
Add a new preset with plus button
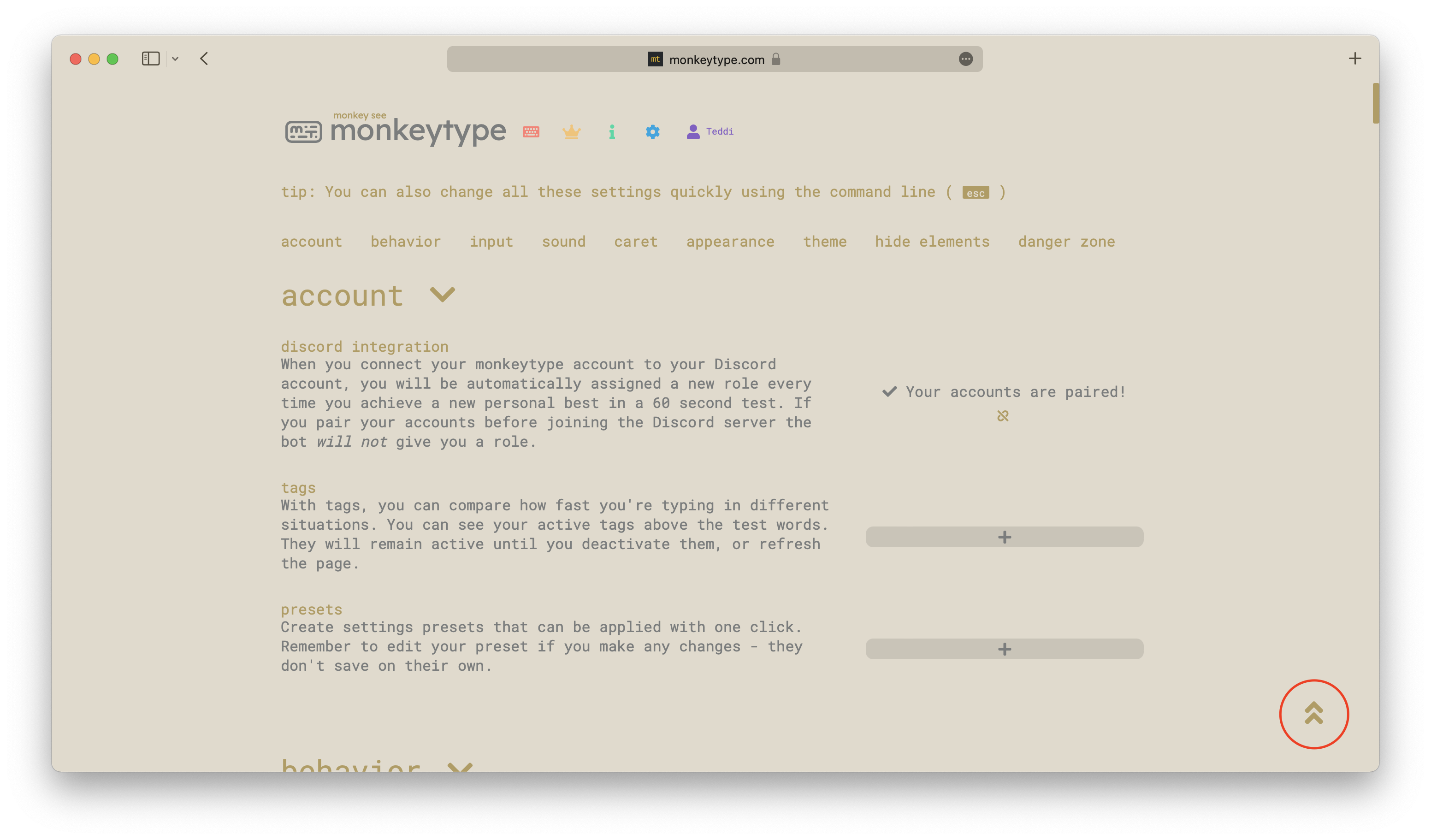1005,649
